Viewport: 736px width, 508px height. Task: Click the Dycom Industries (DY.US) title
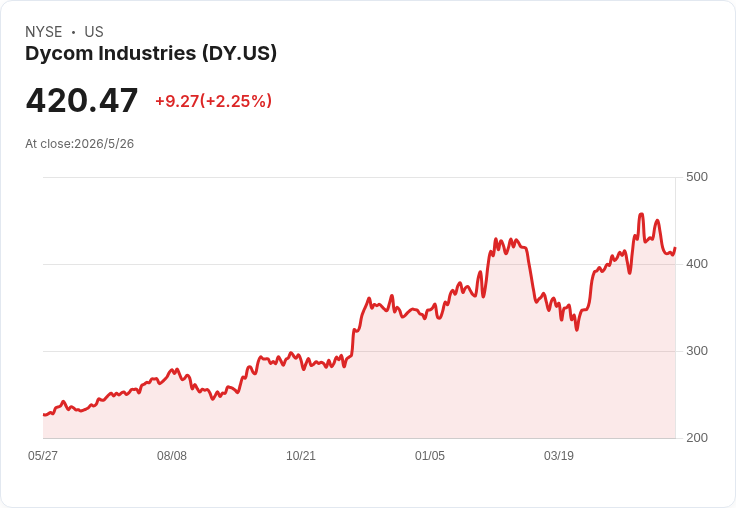(x=151, y=53)
